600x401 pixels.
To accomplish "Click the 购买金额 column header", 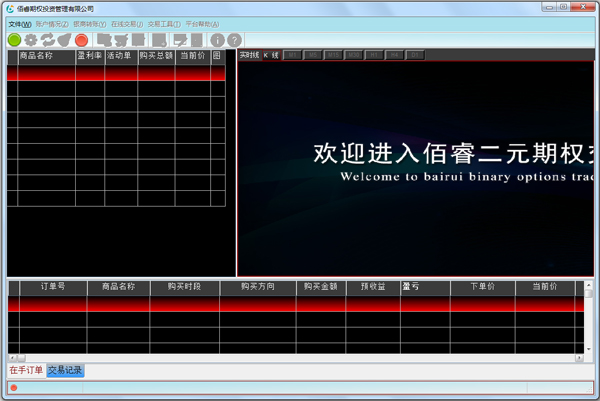I will point(321,287).
